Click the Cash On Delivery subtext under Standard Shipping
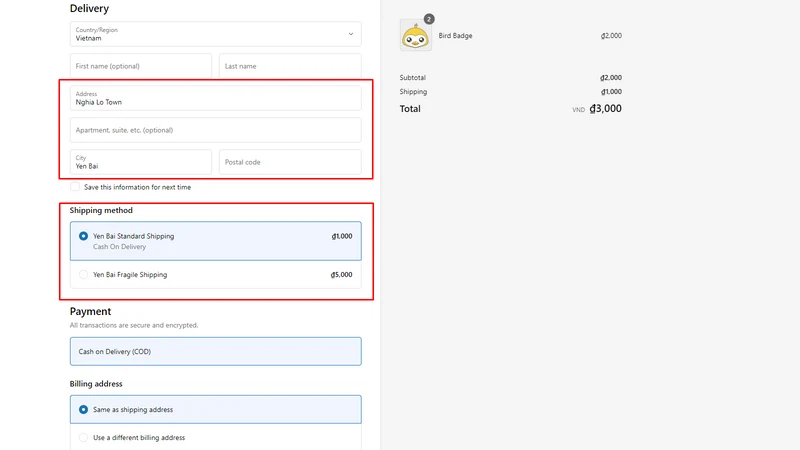The image size is (800, 450). (x=119, y=246)
